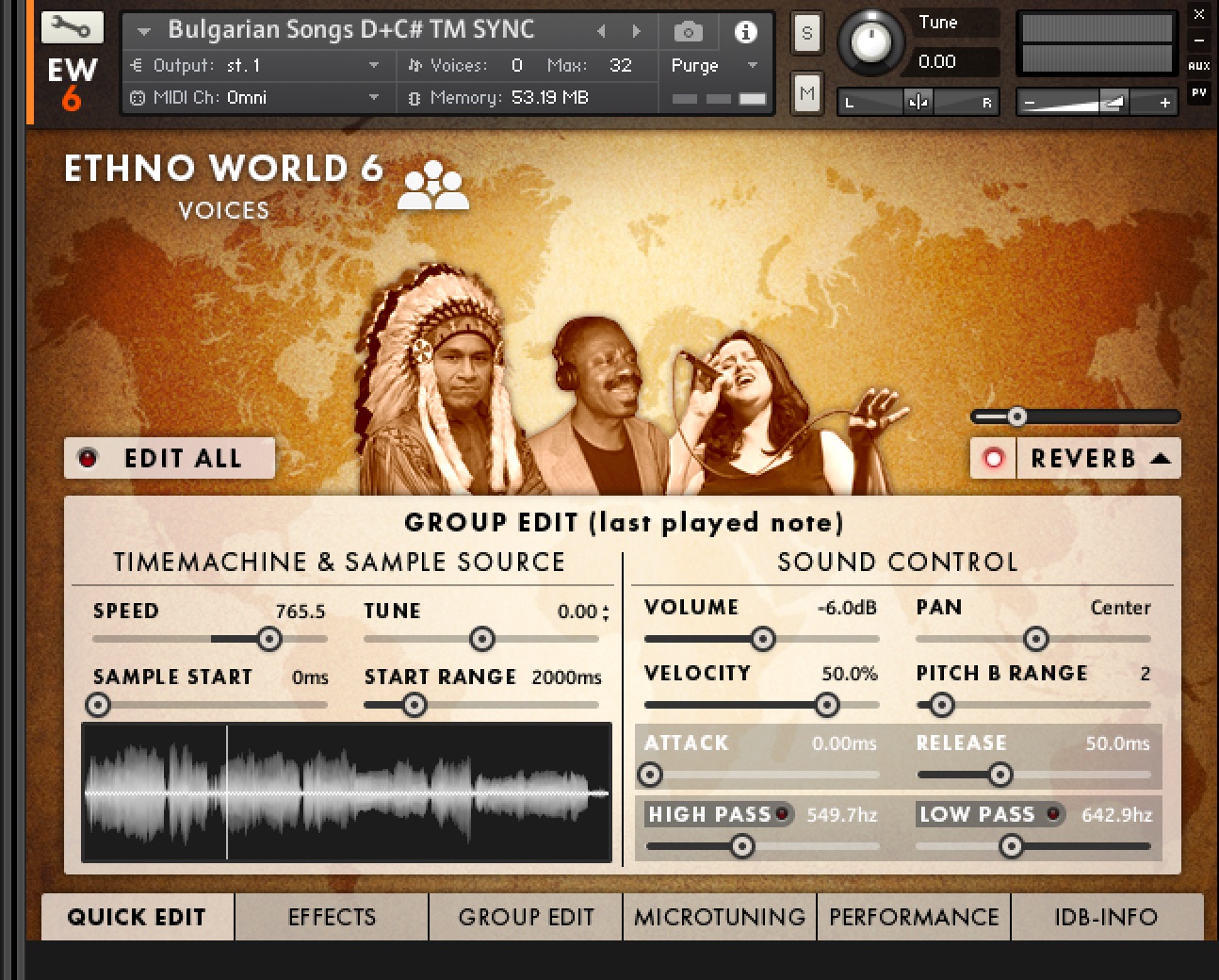
Task: Solo the instrument with S button
Action: tap(806, 35)
